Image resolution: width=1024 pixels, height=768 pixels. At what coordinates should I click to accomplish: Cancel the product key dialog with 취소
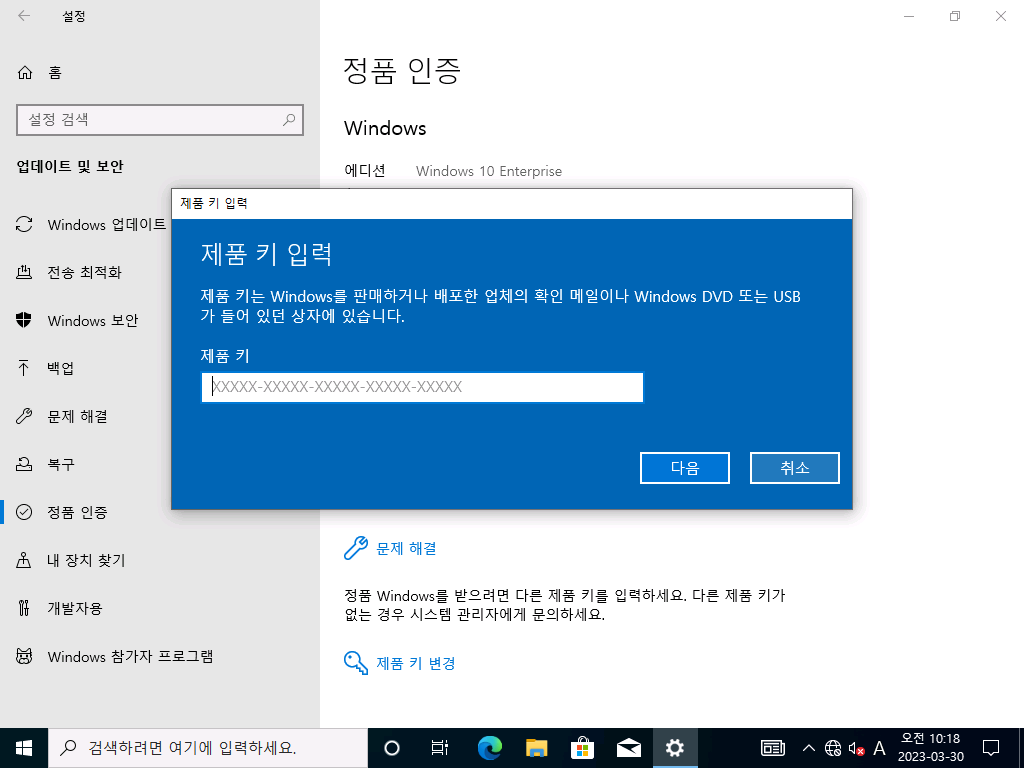click(794, 468)
